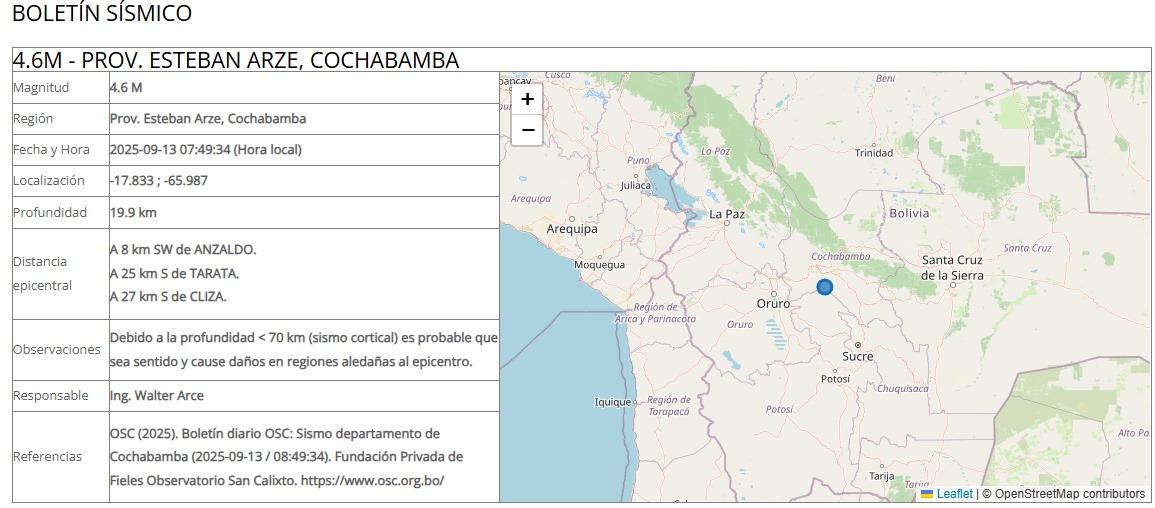Click the earthquake title heading

click(x=236, y=60)
